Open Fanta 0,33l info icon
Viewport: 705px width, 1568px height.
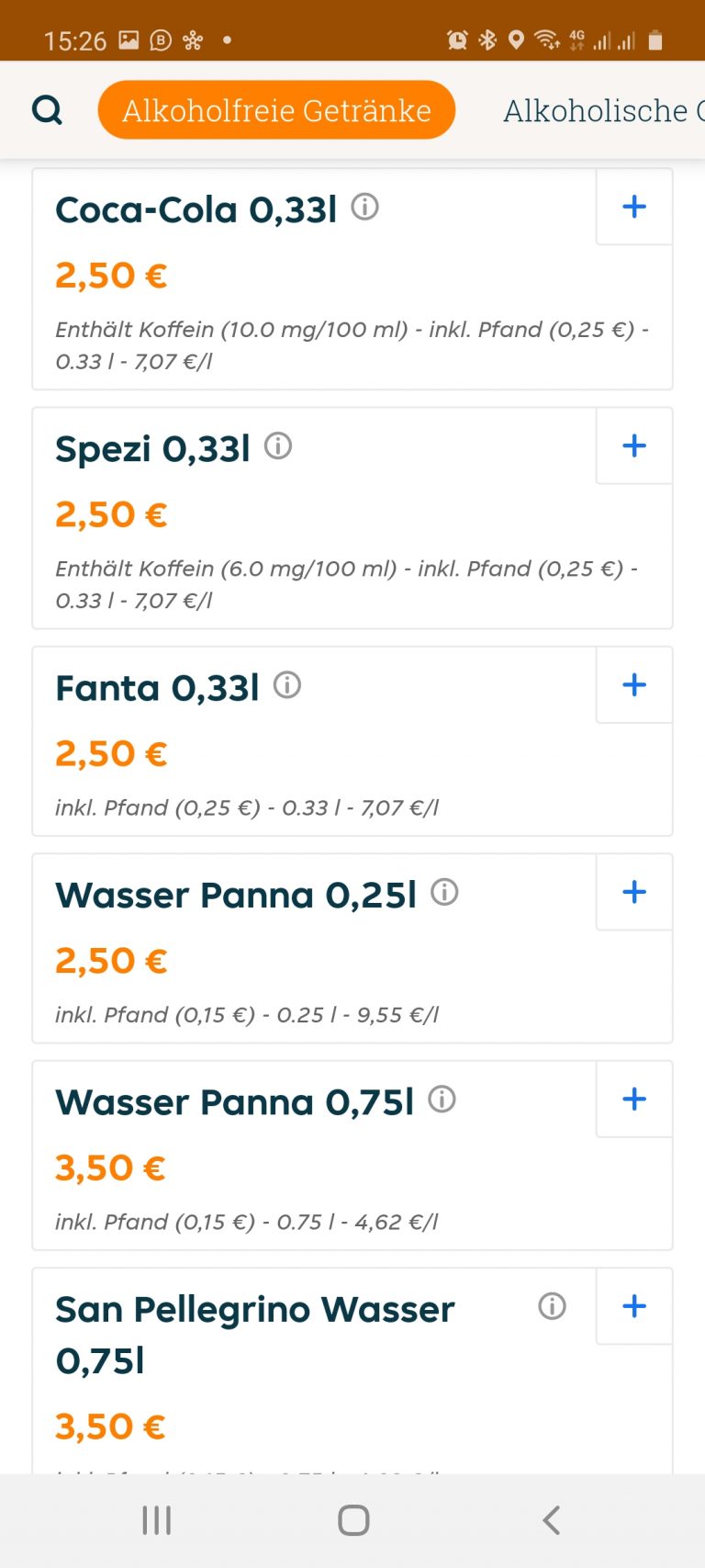point(287,685)
